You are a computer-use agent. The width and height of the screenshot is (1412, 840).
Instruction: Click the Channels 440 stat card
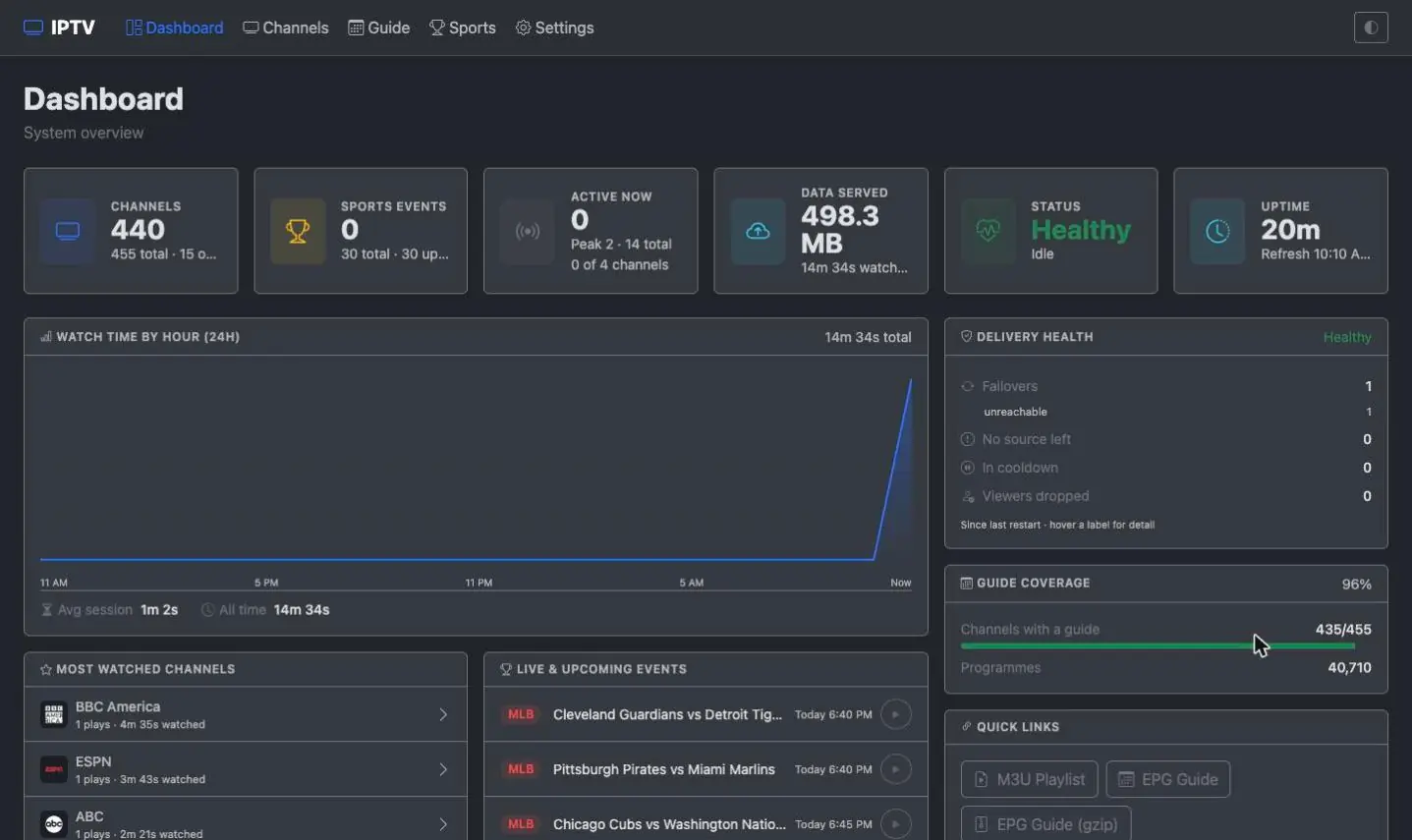click(131, 231)
